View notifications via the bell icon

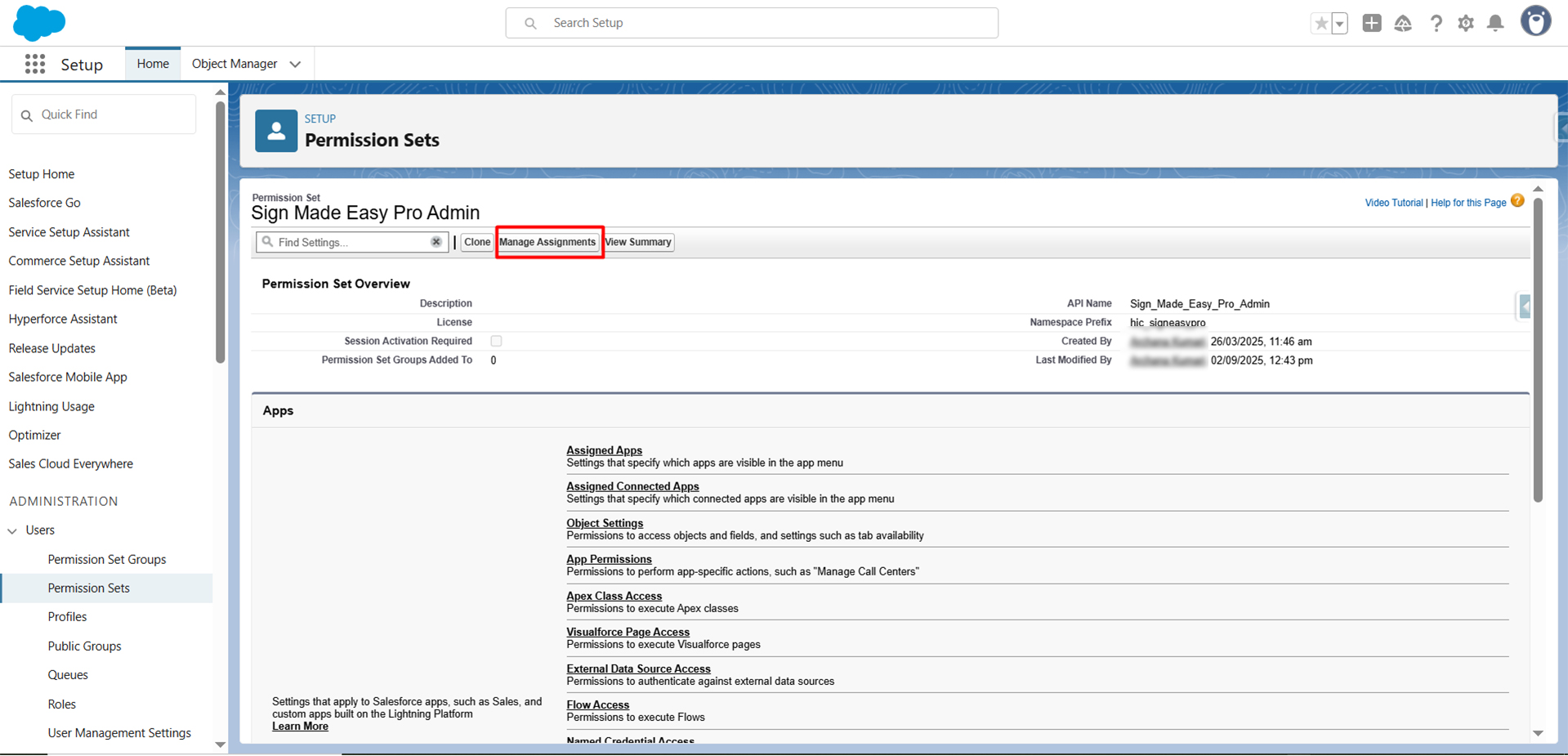point(1495,23)
